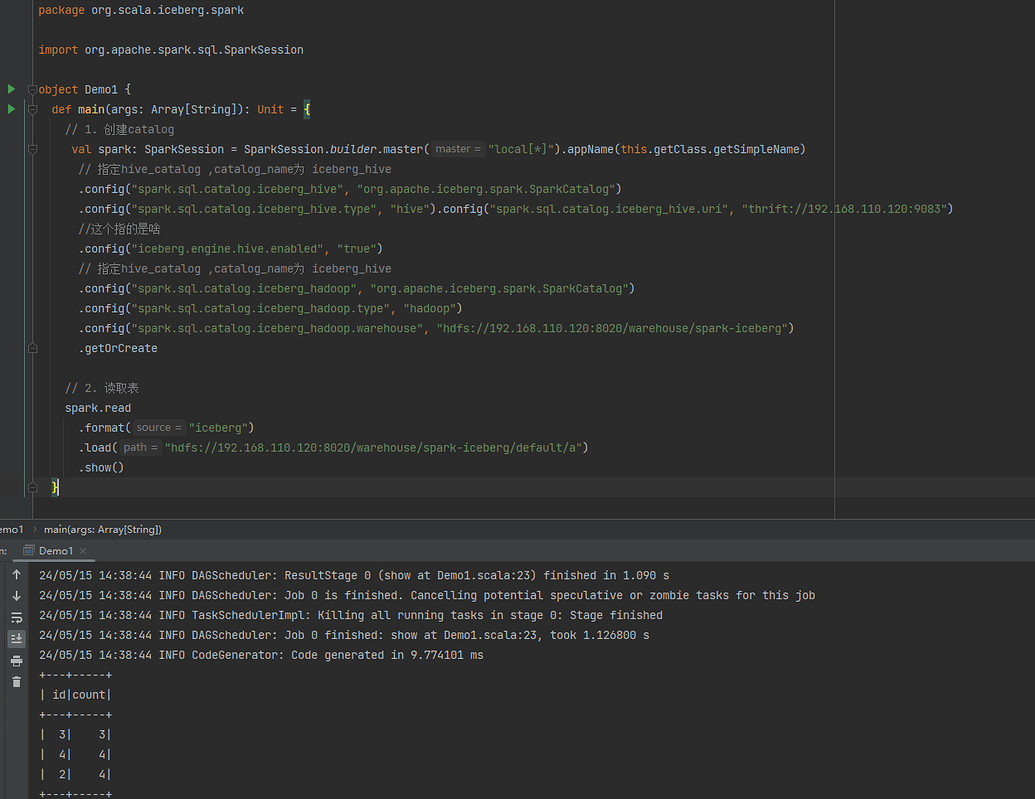Click the hdfs path string in .load
This screenshot has width=1035, height=799.
375,447
